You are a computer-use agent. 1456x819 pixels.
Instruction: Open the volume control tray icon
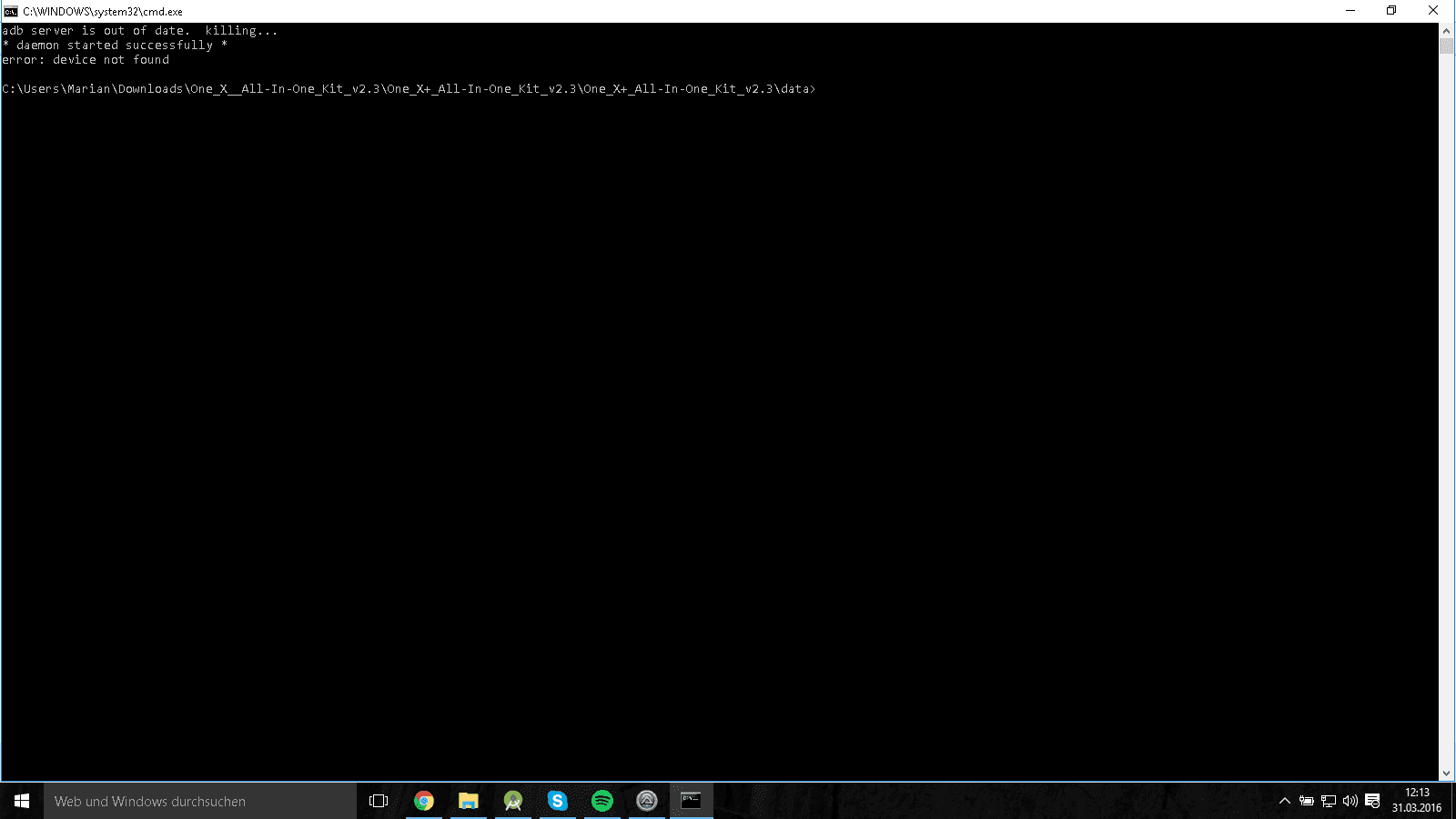click(x=1350, y=801)
